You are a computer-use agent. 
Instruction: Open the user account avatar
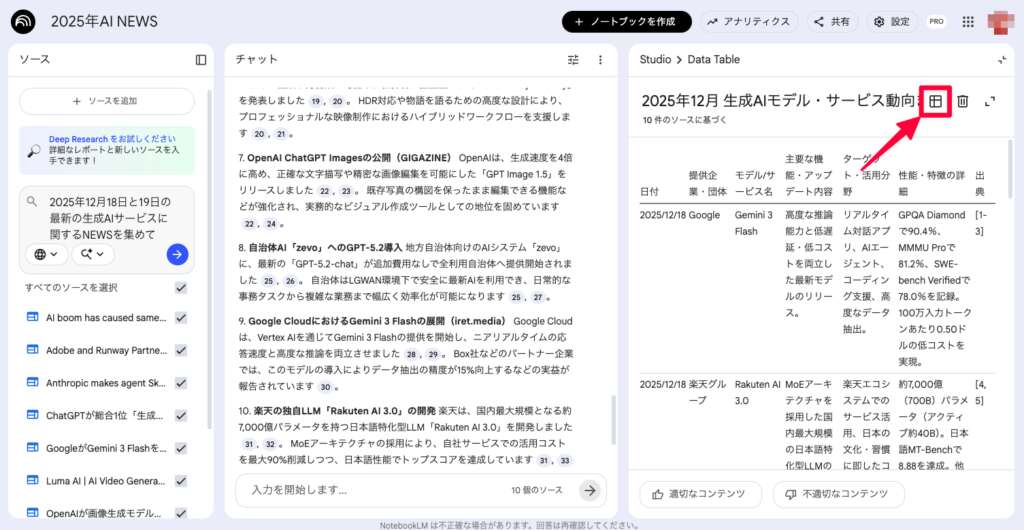click(1001, 22)
